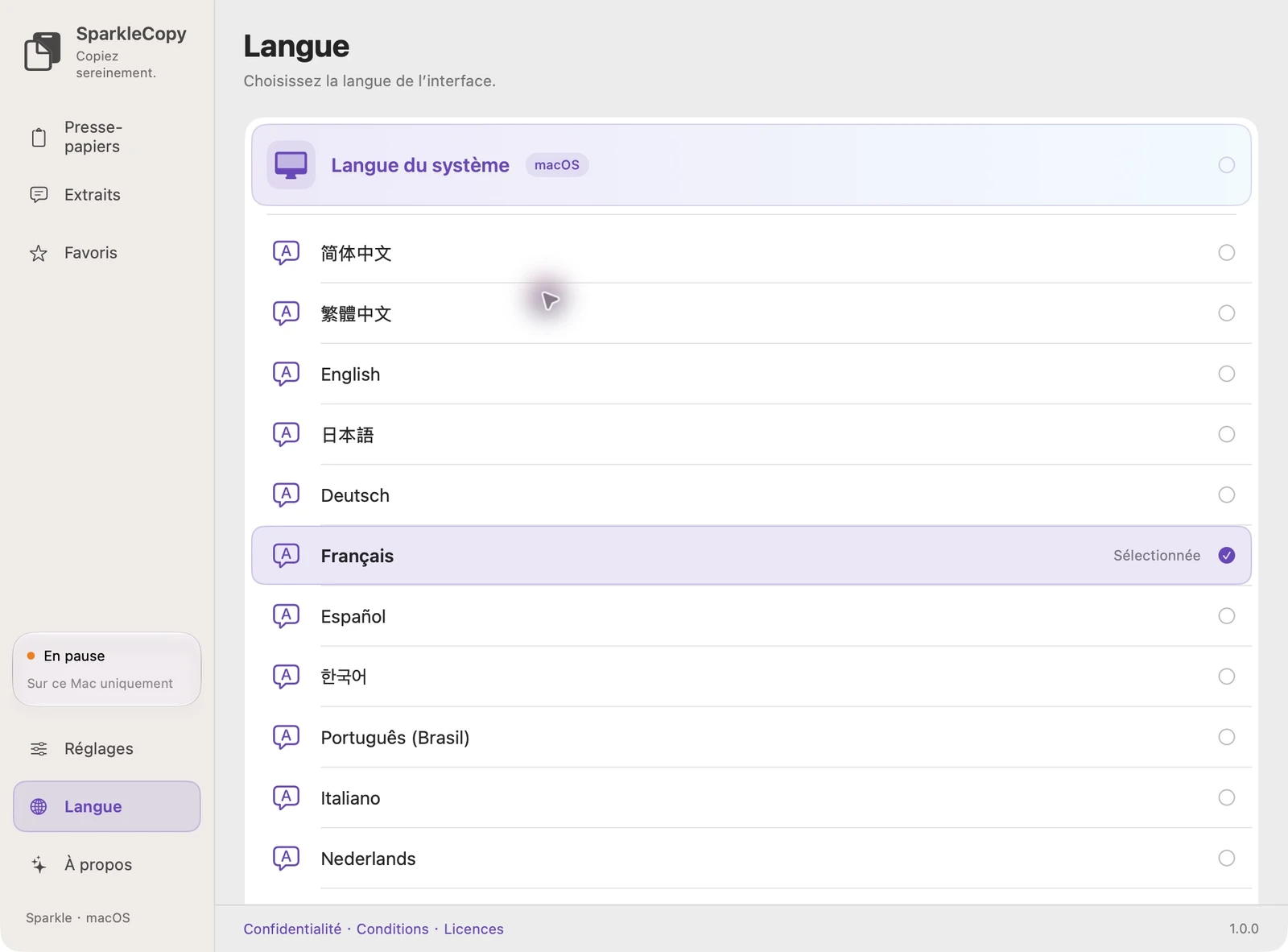Click the 繁體中文 language name
This screenshot has height=952, width=1288.
click(356, 313)
